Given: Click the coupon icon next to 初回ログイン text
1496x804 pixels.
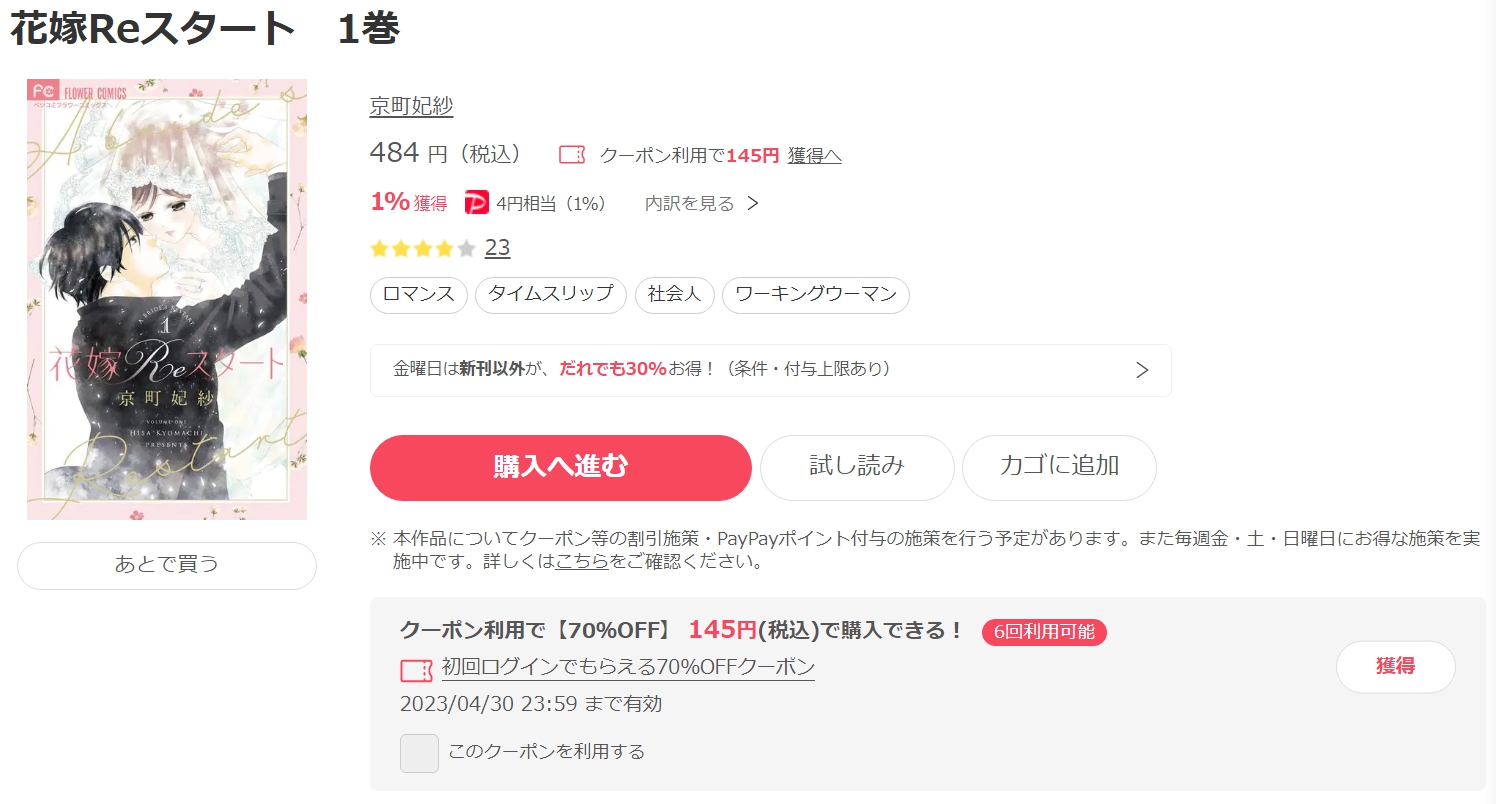Looking at the screenshot, I should (x=416, y=669).
